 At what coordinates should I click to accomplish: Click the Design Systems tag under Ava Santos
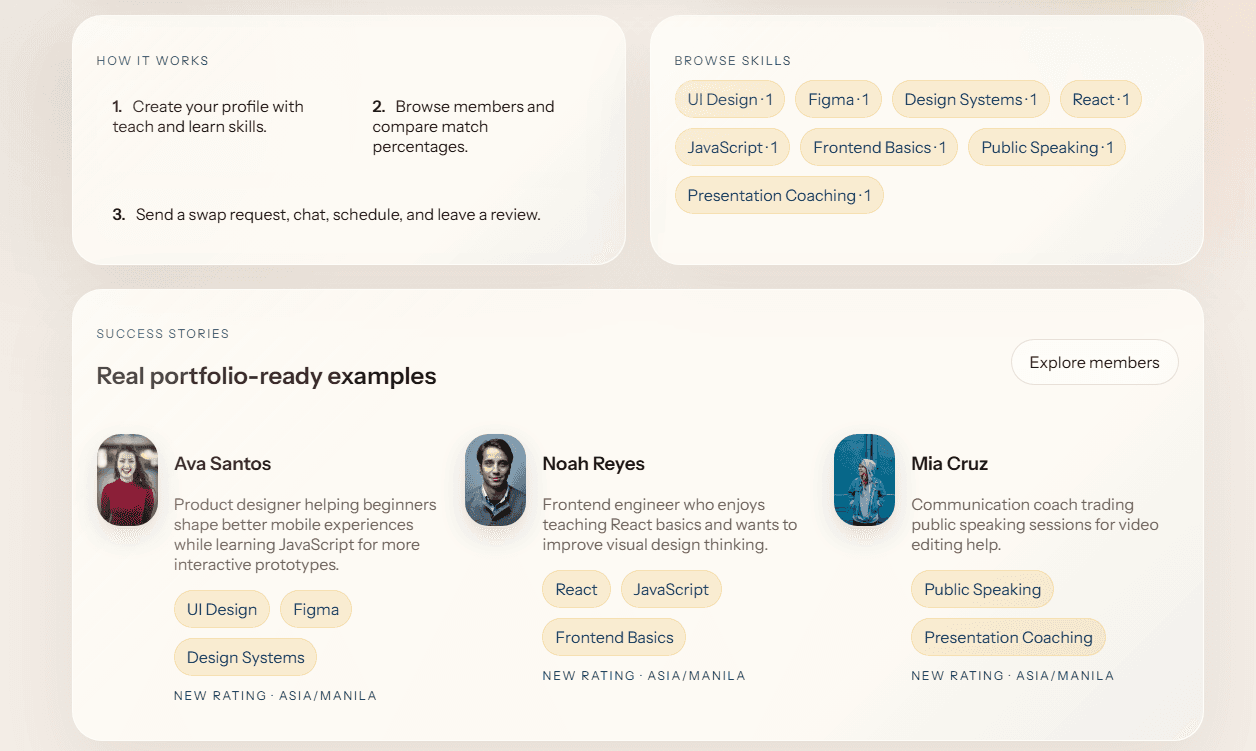[x=245, y=657]
